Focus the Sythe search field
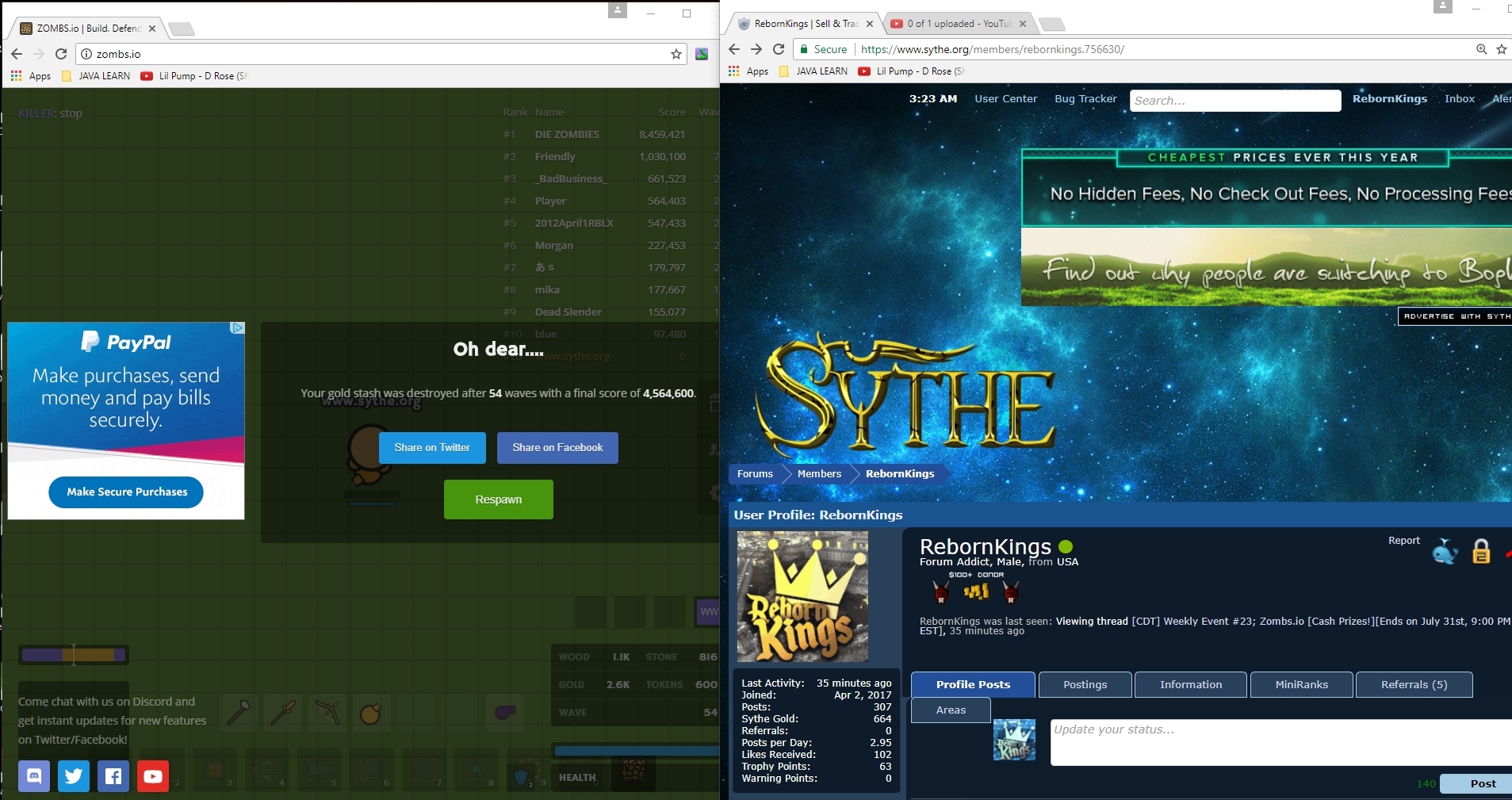Screen dimensions: 1512x800 [x=1235, y=101]
